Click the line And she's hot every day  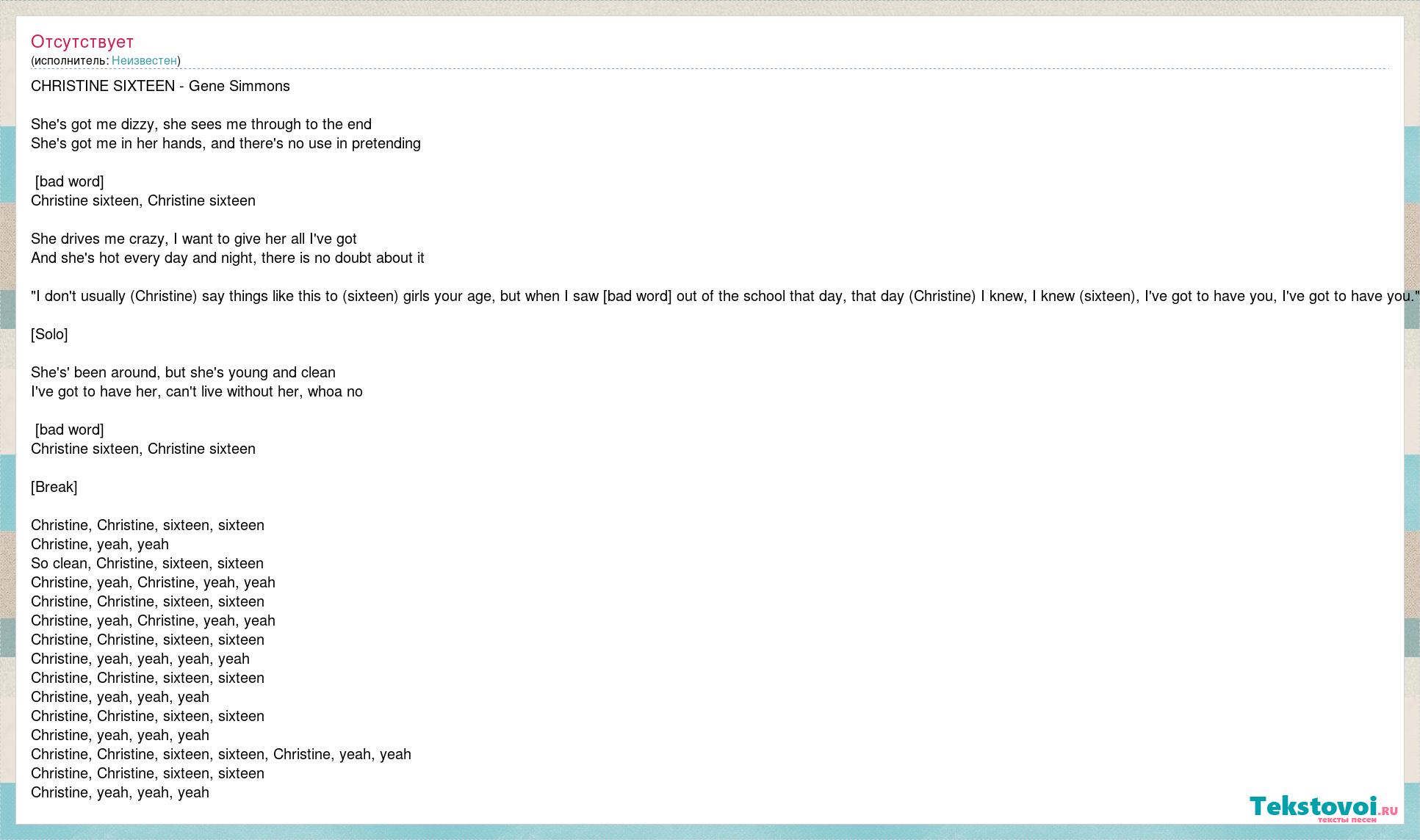click(228, 258)
